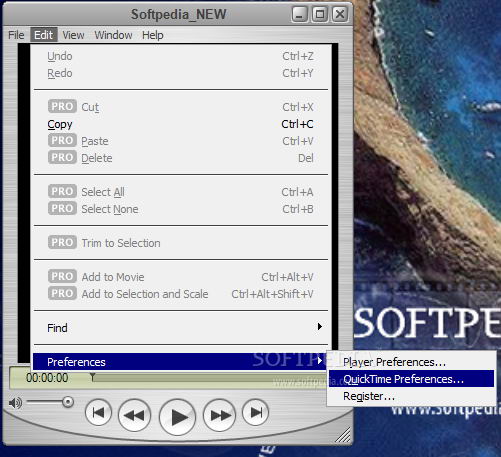This screenshot has width=501, height=457.
Task: Skip to beginning of the movie
Action: pyautogui.click(x=98, y=412)
